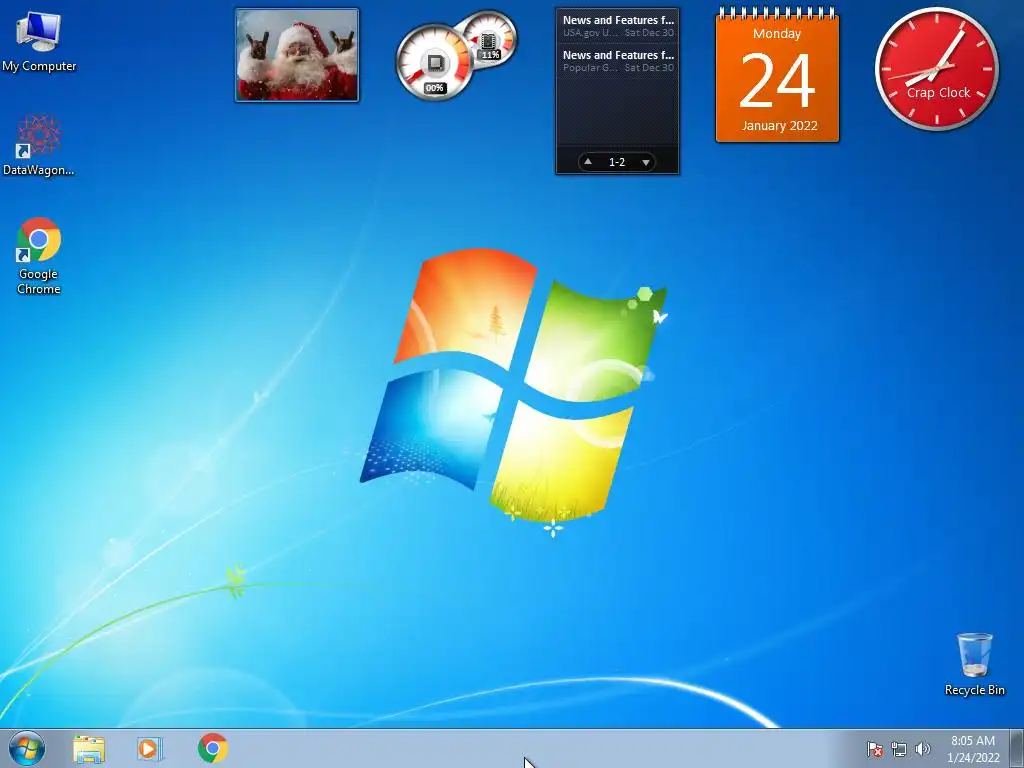Screen dimensions: 1024x768
Task: Select the Recycle Bin icon
Action: pos(974,664)
